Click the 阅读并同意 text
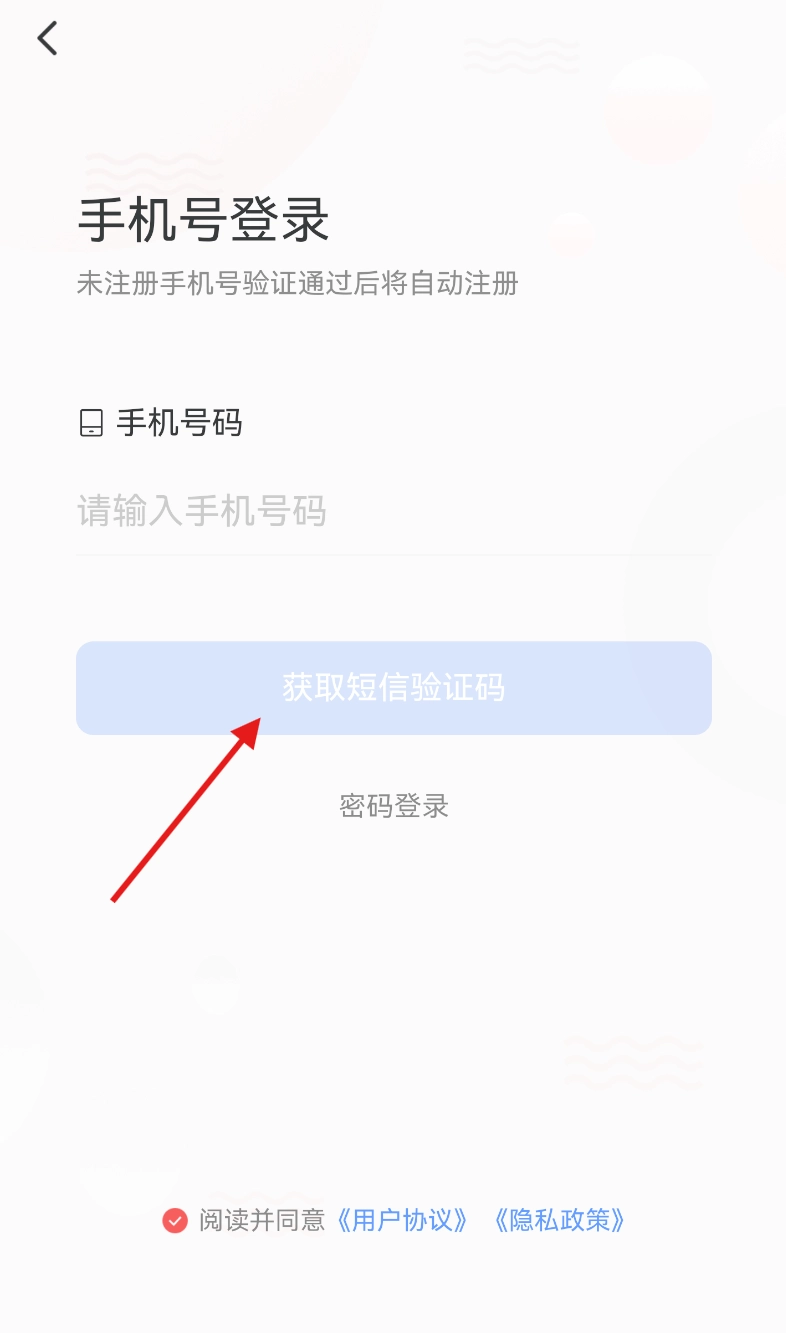This screenshot has width=786, height=1333. pyautogui.click(x=262, y=1220)
